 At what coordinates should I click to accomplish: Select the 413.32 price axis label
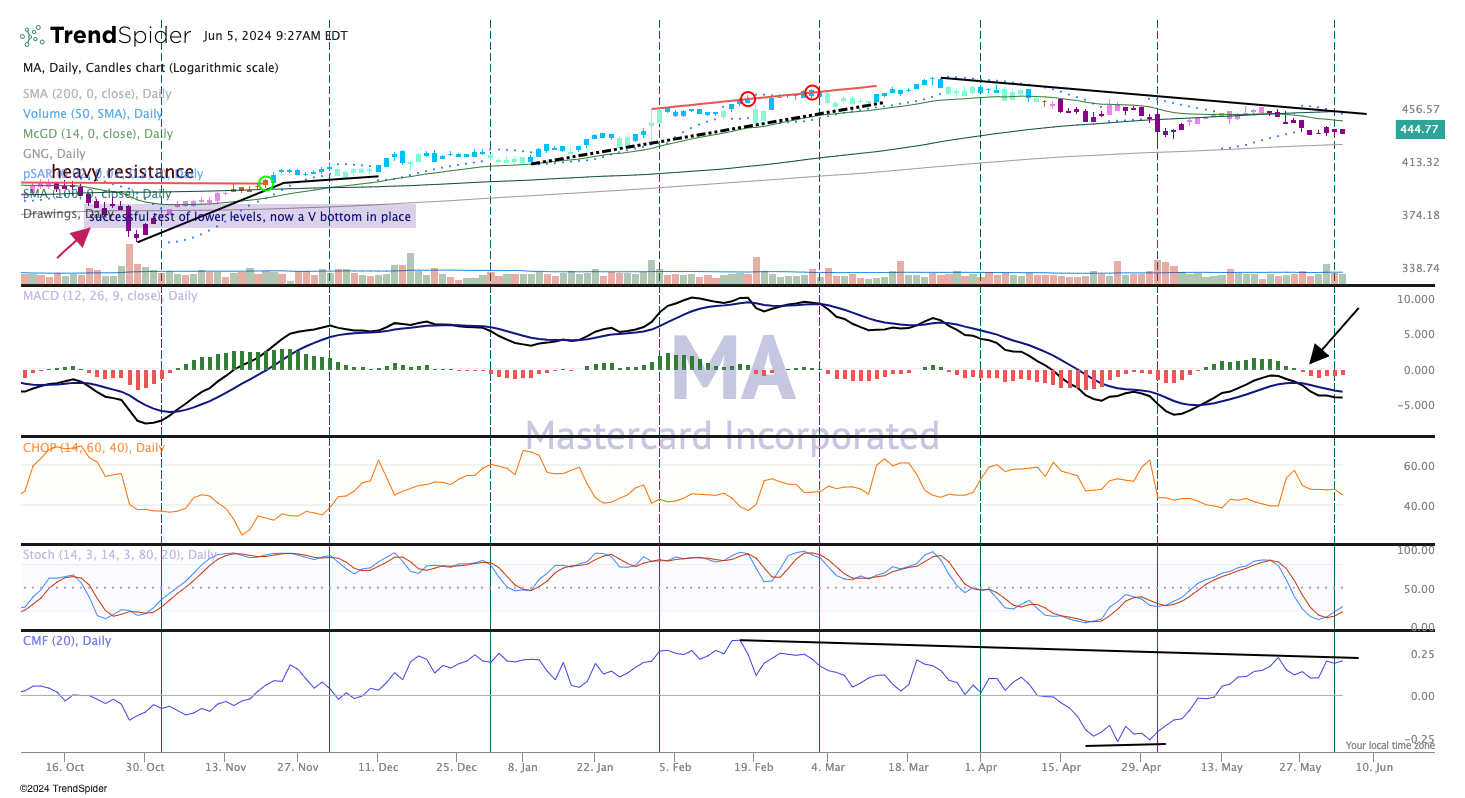[1421, 162]
